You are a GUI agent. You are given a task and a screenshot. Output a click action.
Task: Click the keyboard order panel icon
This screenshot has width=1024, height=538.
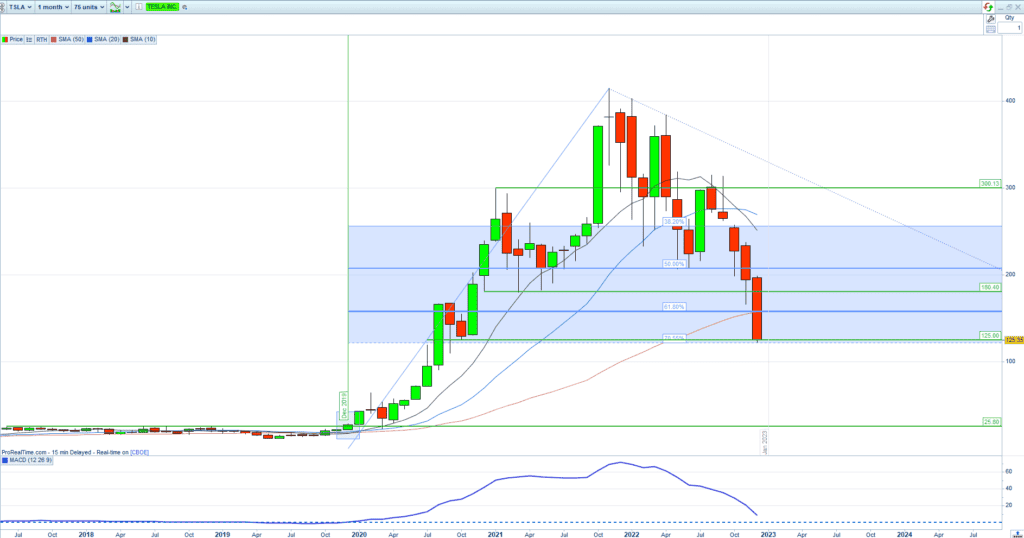coord(990,29)
